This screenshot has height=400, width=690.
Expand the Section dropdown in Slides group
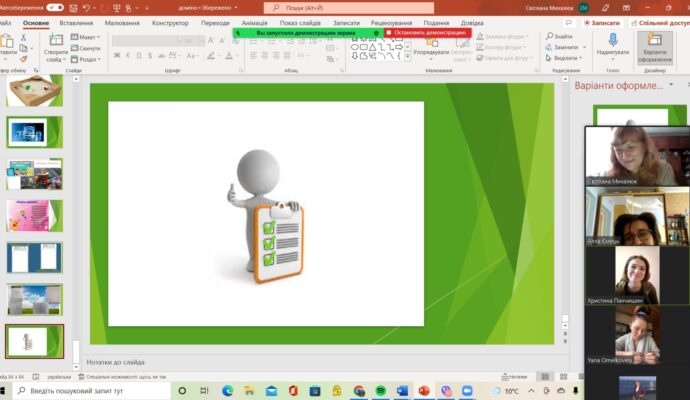86,59
